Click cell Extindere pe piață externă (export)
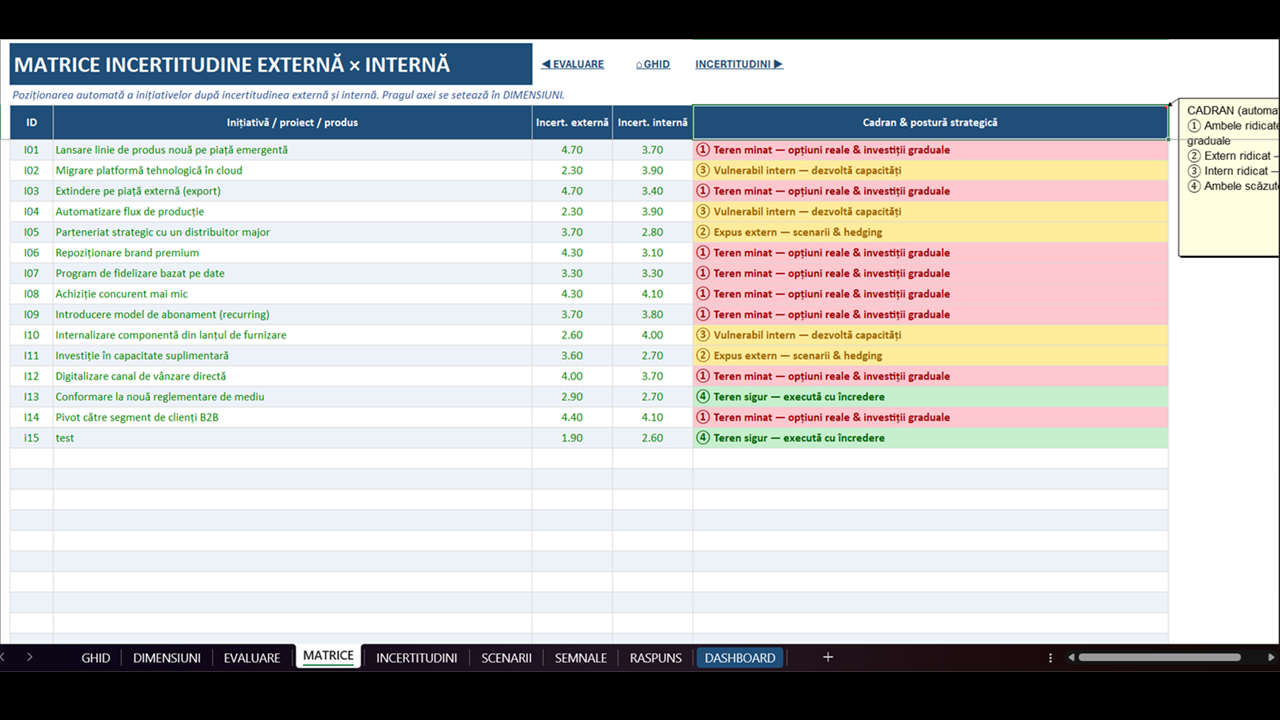 (293, 191)
